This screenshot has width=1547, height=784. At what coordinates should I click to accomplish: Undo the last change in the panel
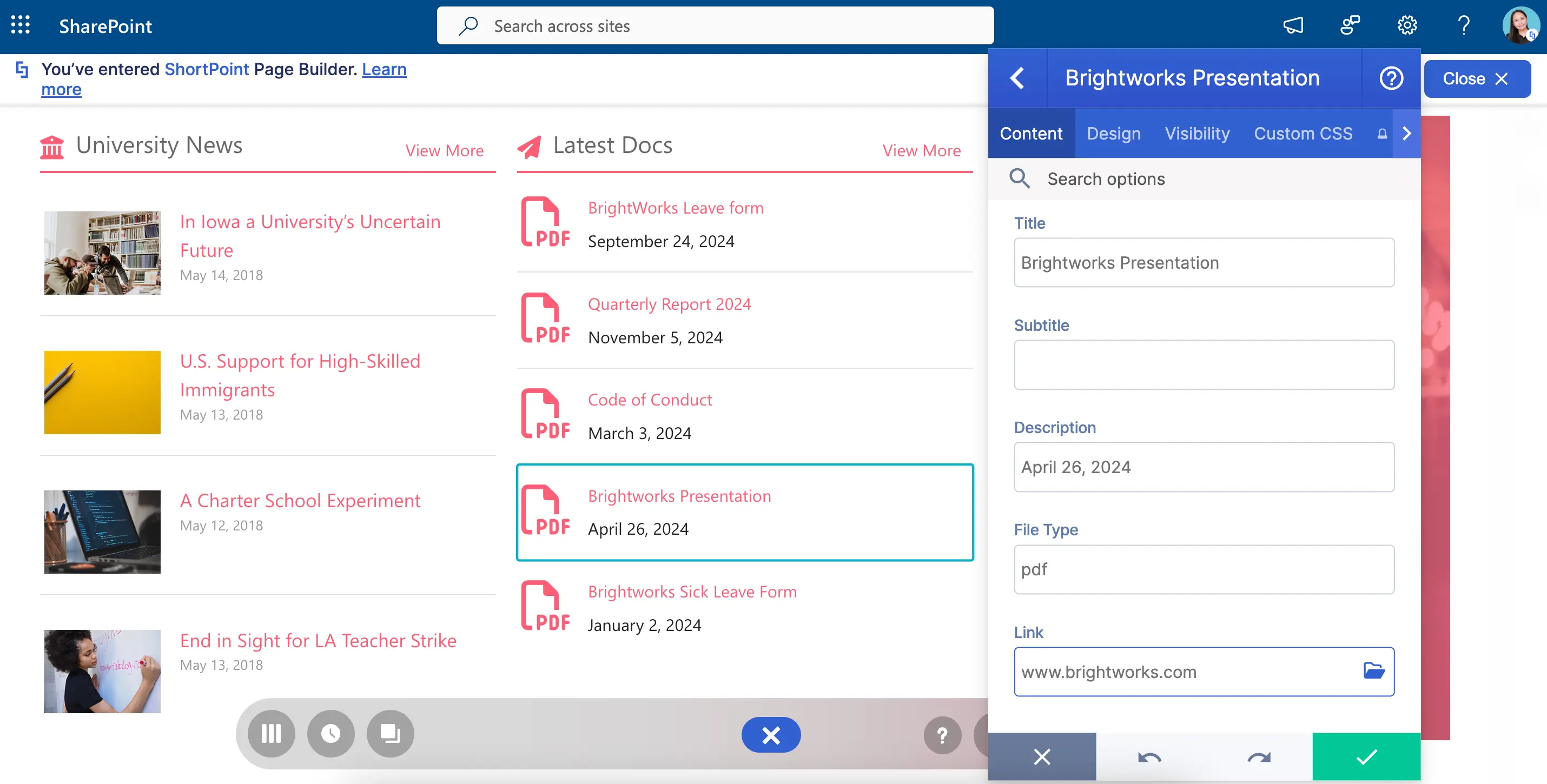pyautogui.click(x=1149, y=756)
